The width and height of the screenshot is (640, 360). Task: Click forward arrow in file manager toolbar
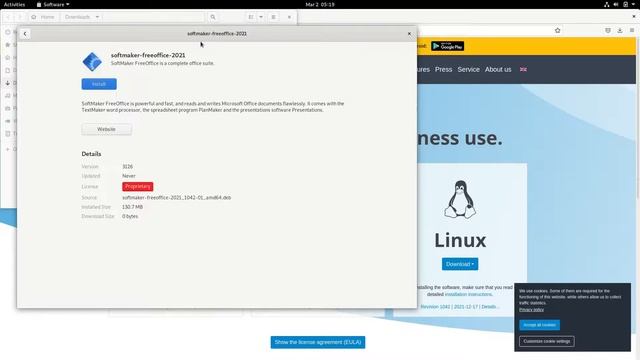[x=19, y=17]
